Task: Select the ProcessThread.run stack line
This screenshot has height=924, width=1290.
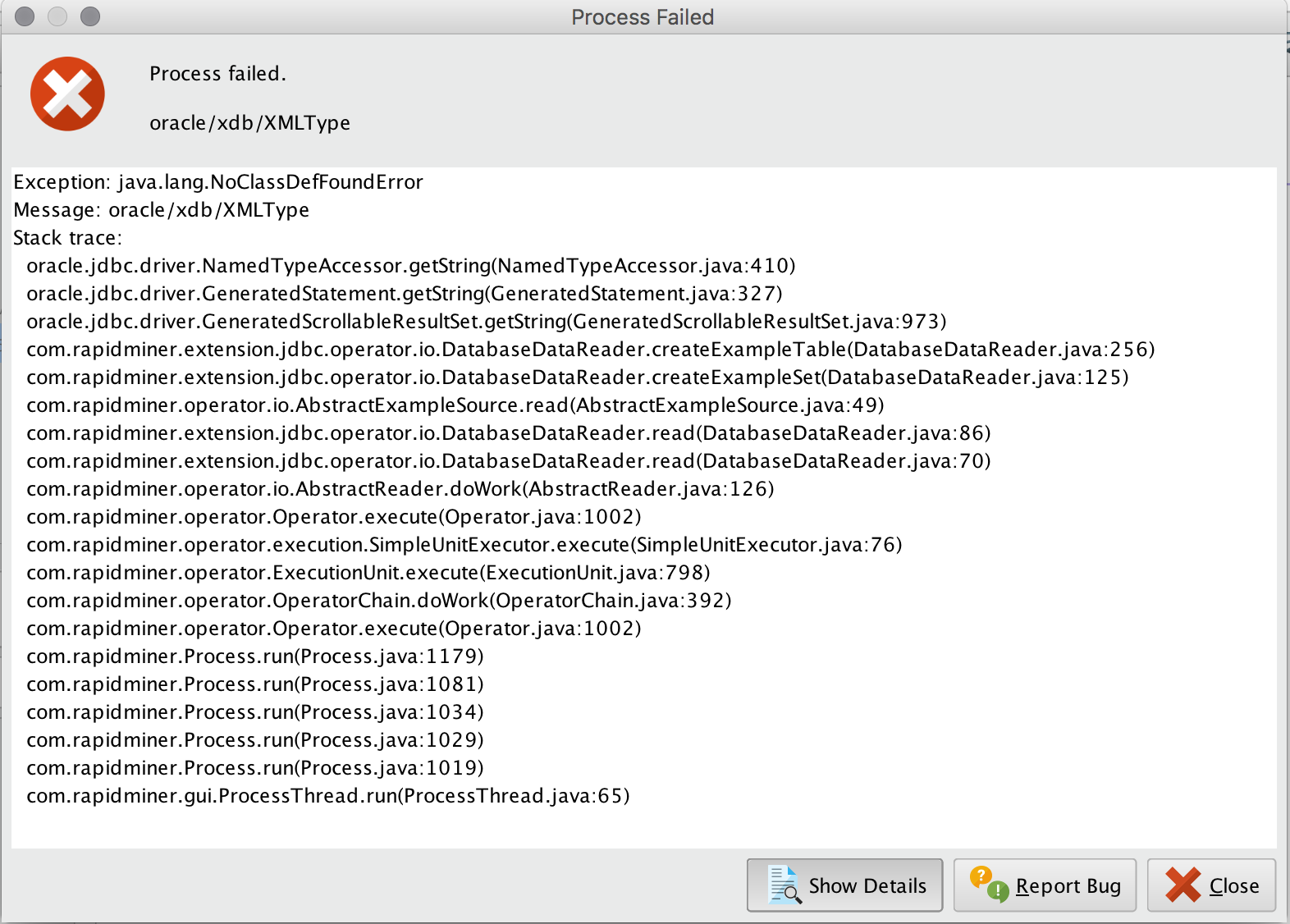Action: 328,796
